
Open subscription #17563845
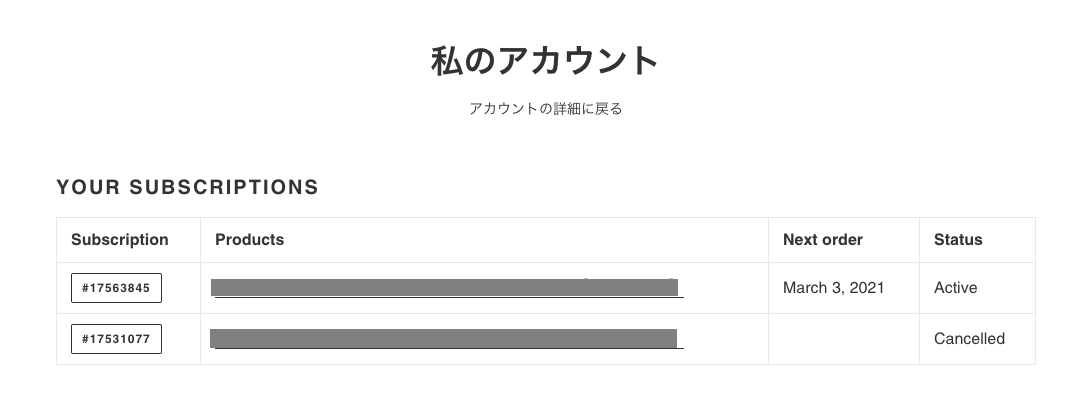(x=116, y=288)
